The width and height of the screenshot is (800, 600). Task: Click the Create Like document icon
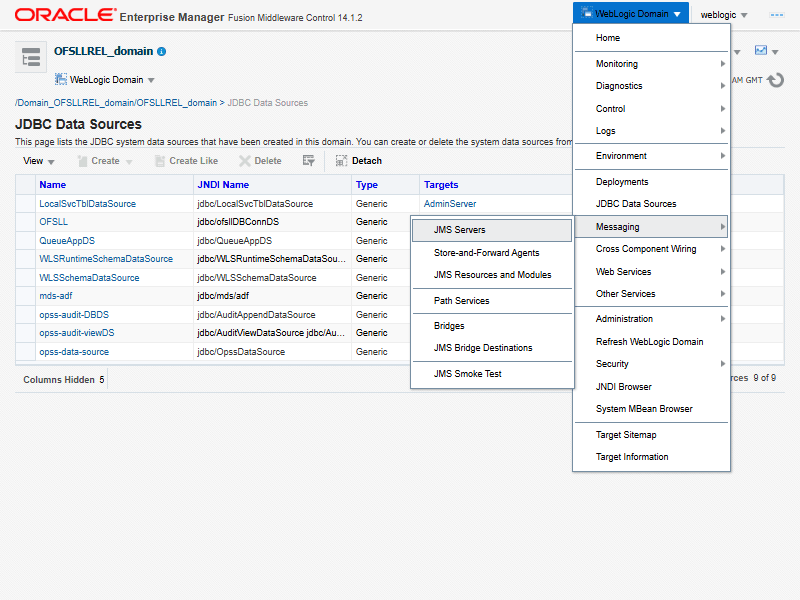160,161
